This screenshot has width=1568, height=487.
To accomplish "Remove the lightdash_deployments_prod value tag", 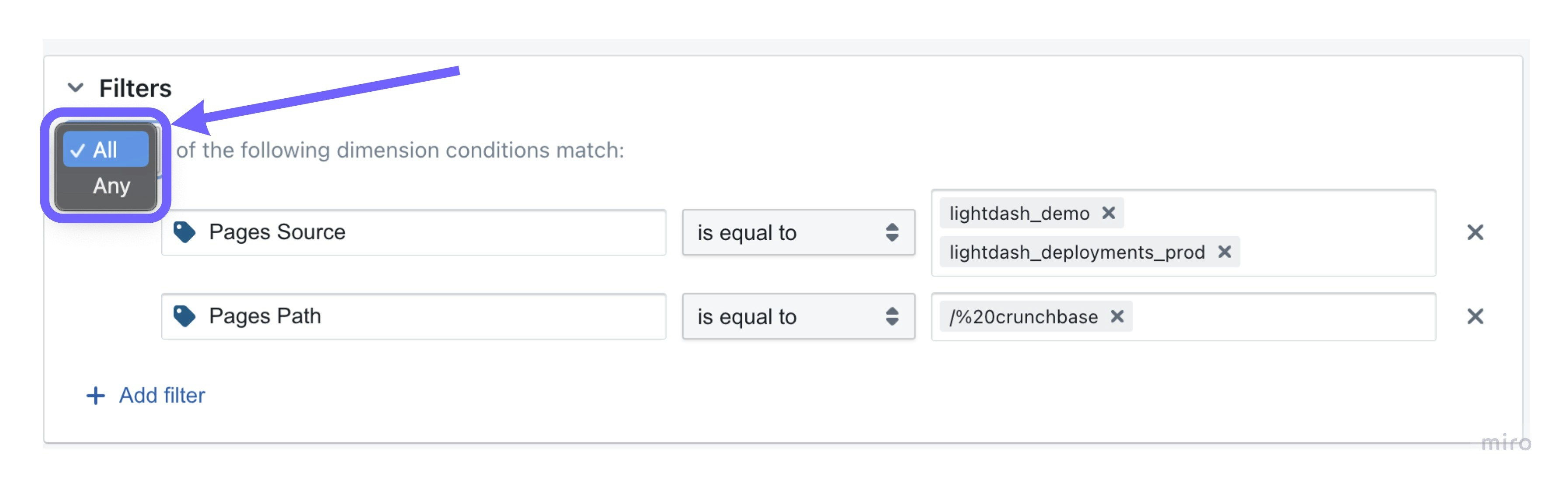I will pos(1225,252).
